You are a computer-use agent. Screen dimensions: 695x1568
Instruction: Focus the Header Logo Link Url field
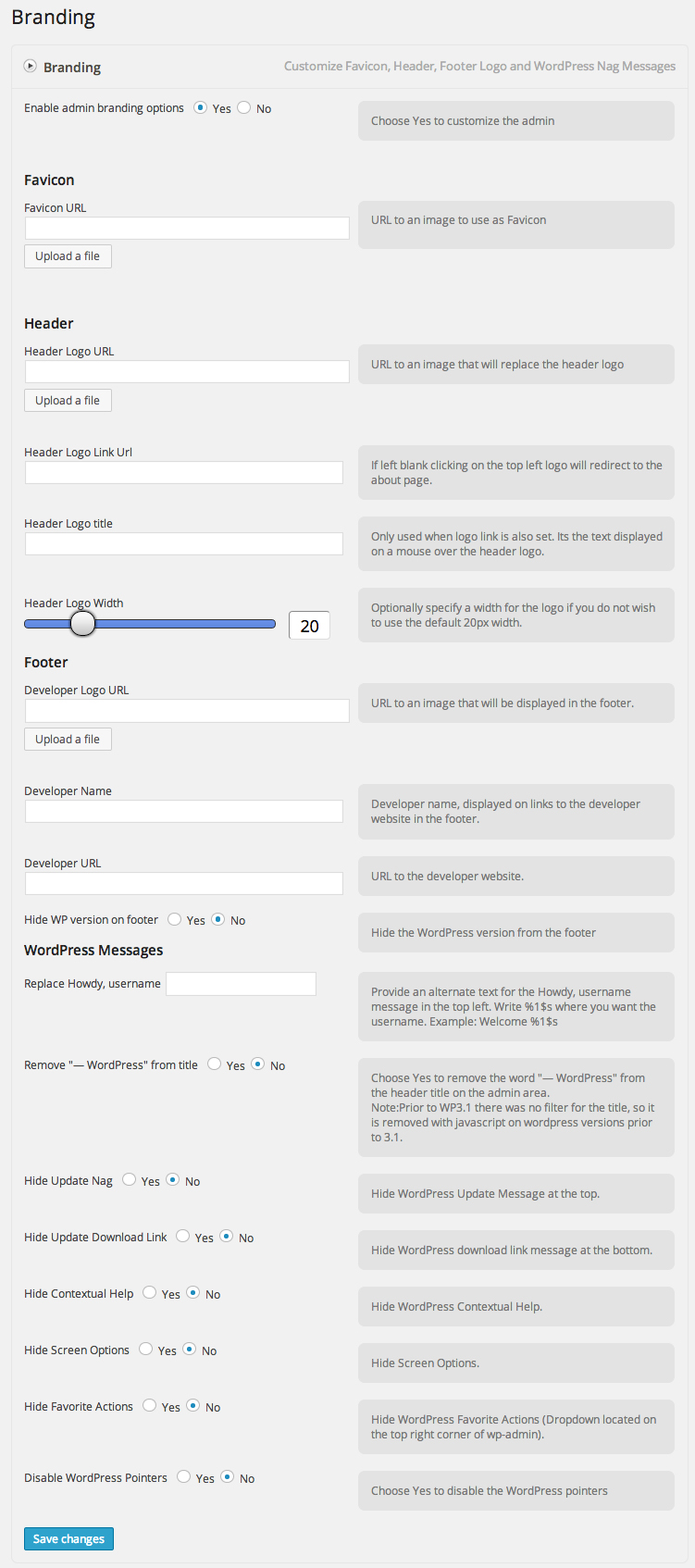click(x=184, y=472)
